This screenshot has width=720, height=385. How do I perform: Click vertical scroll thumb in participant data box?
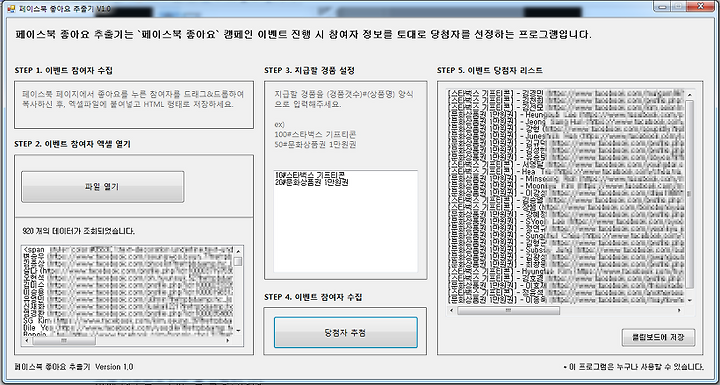coord(238,261)
